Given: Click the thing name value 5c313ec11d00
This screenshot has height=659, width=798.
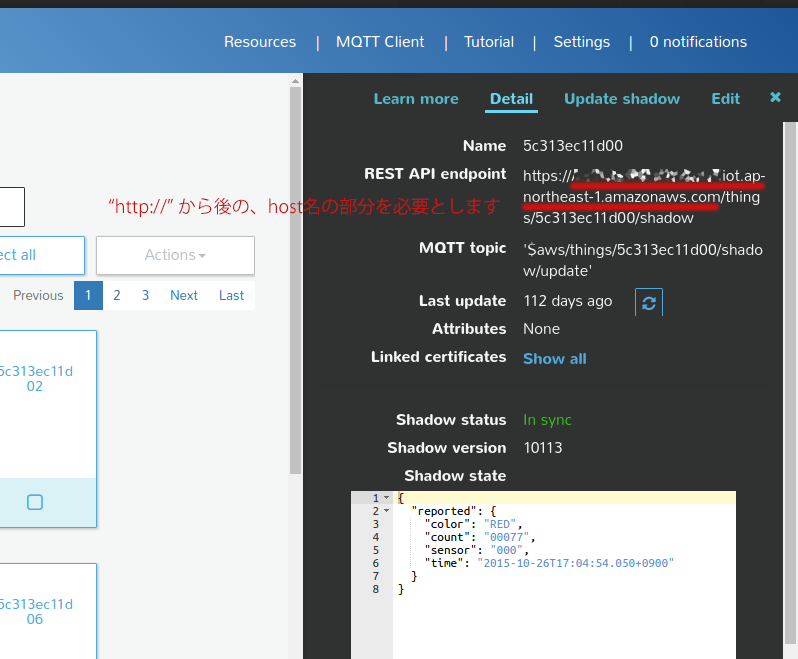Looking at the screenshot, I should pyautogui.click(x=573, y=146).
